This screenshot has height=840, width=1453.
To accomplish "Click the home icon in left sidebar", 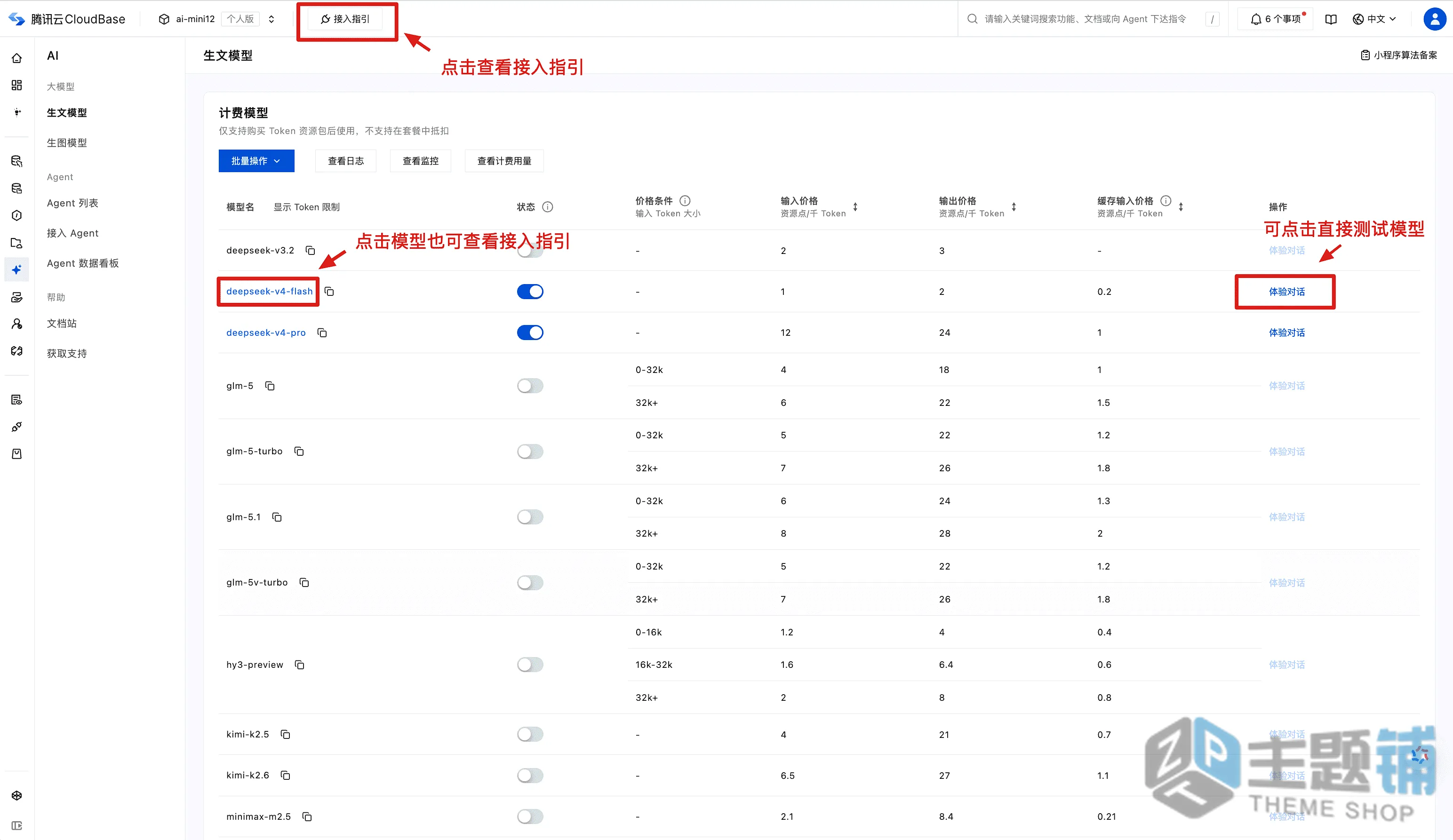I will pos(17,58).
